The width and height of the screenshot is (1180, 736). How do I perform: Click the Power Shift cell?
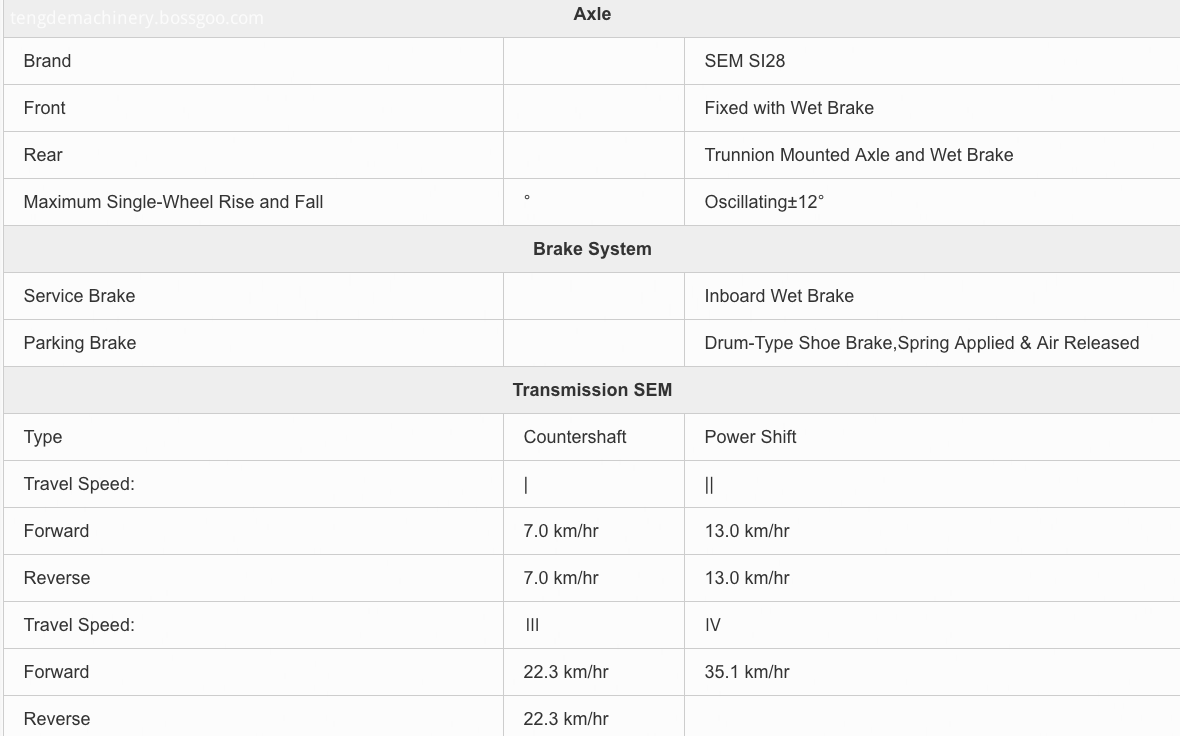[750, 437]
